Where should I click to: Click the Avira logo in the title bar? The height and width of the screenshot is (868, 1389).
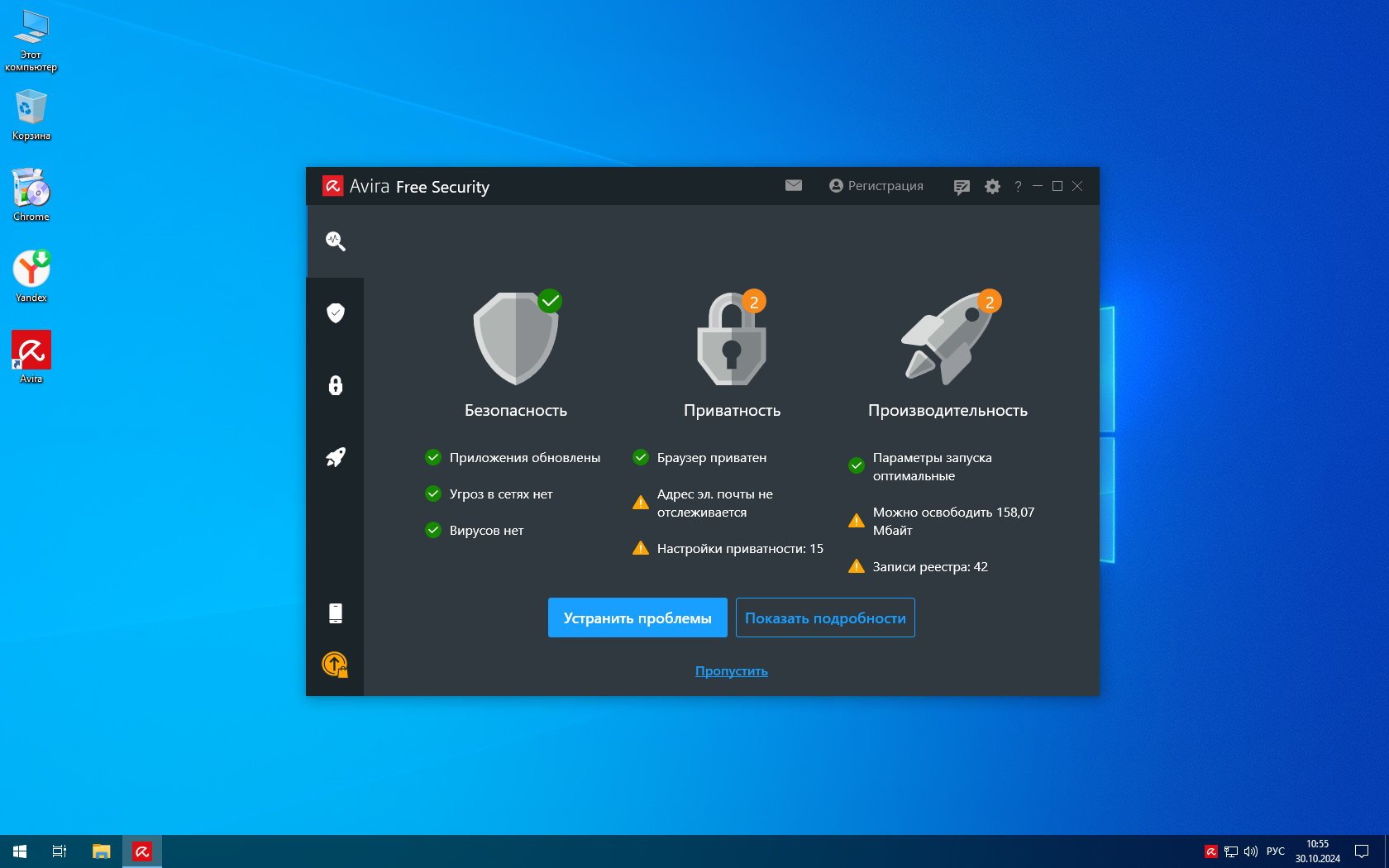tap(332, 186)
